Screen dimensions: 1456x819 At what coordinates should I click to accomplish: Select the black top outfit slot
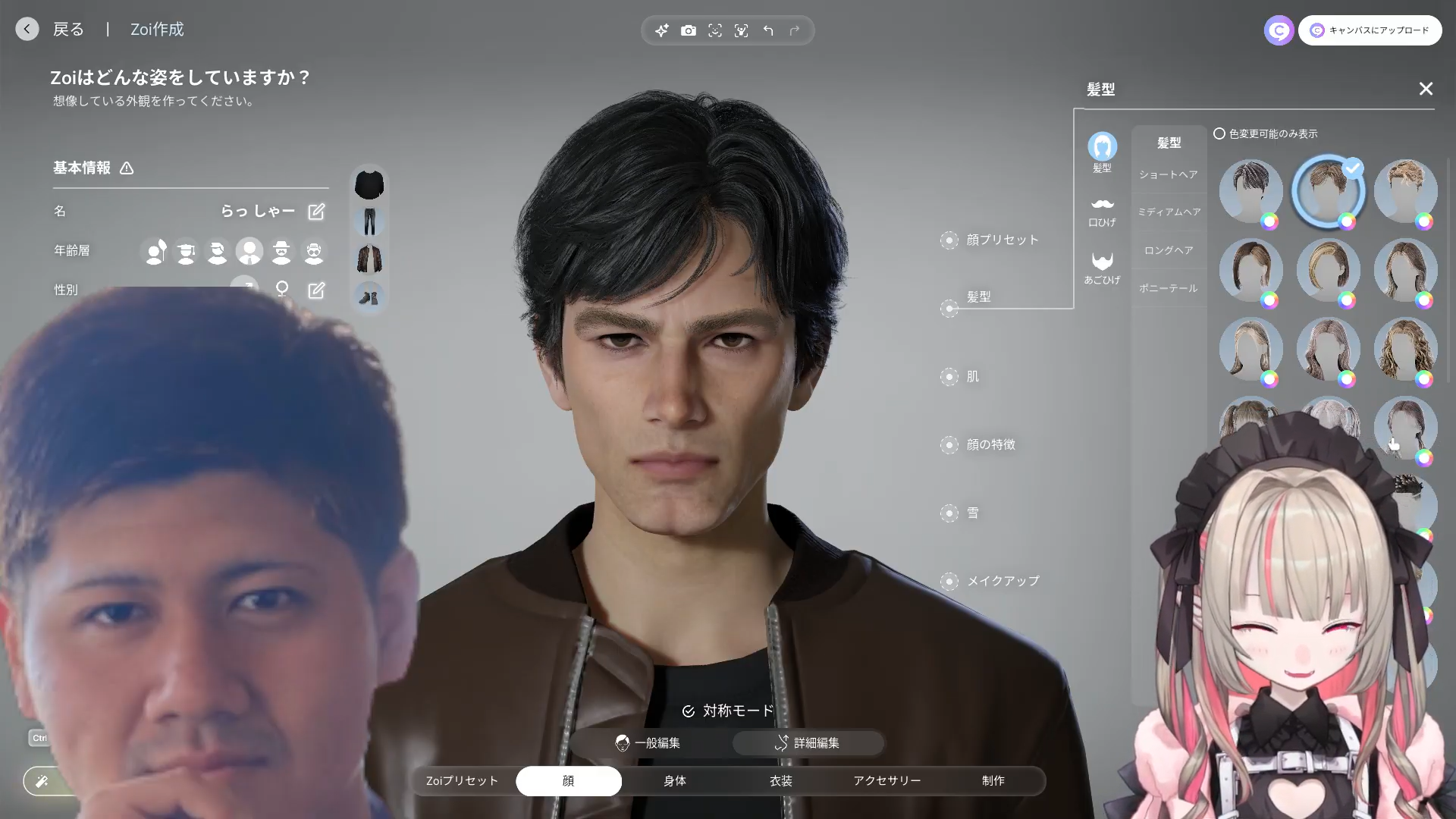pos(369,184)
